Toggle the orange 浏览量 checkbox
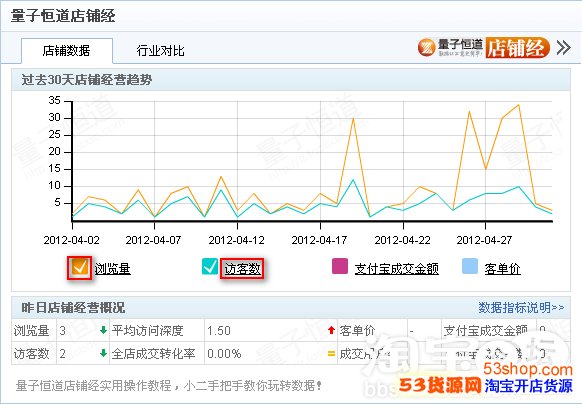582x404 pixels. pos(80,268)
